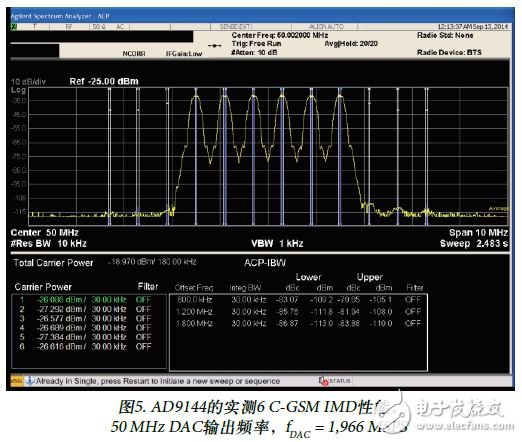
Task: Click the Span 10 MHz readout
Action: (478, 233)
